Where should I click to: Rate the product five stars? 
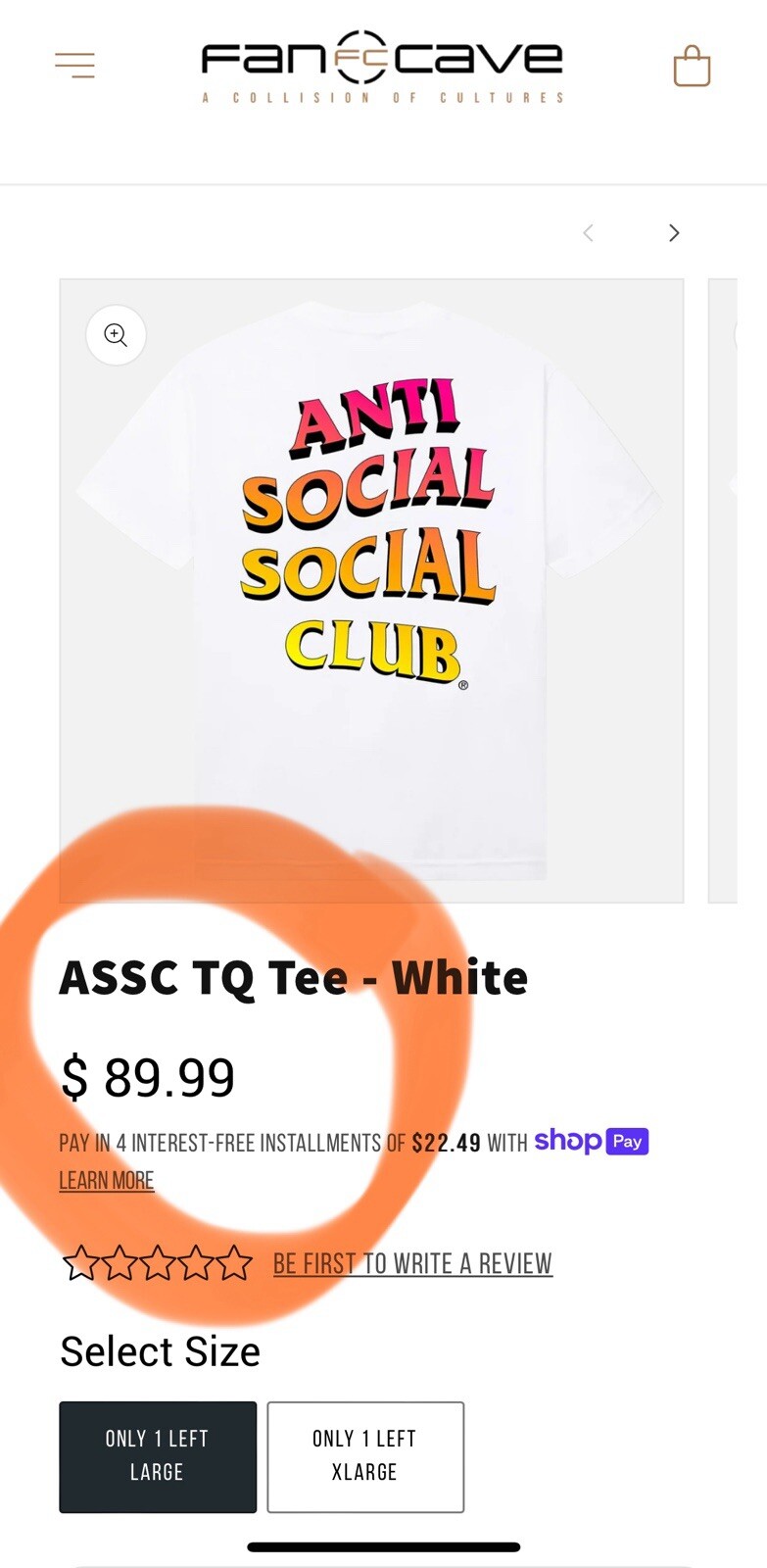pyautogui.click(x=234, y=1263)
